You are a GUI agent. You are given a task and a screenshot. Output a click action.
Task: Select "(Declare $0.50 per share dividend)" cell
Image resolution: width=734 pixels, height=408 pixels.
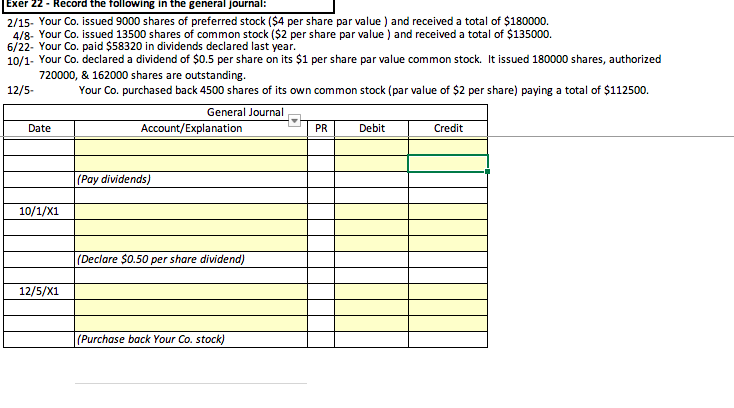(191, 260)
